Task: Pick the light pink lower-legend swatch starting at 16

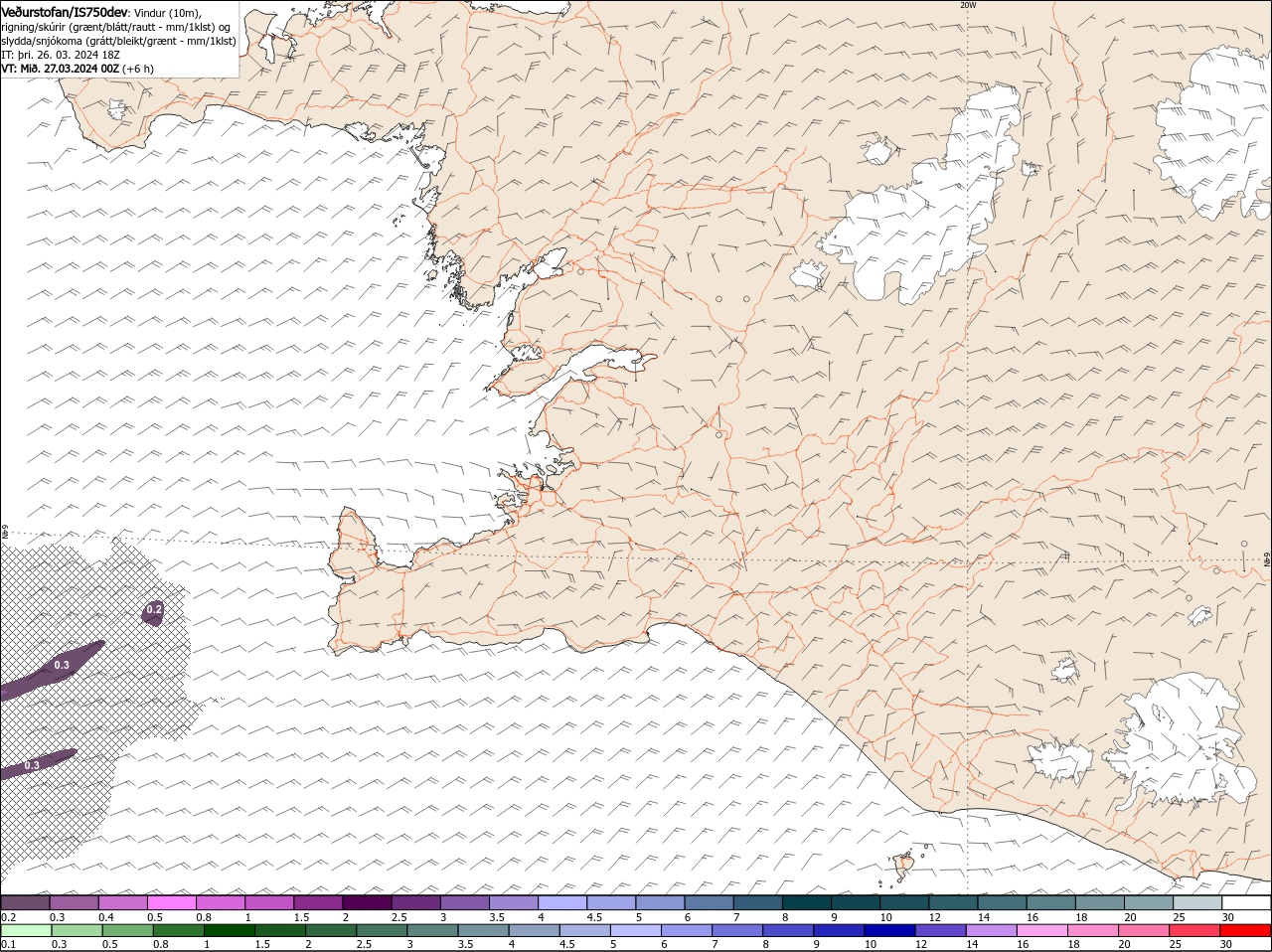Action: click(1042, 931)
